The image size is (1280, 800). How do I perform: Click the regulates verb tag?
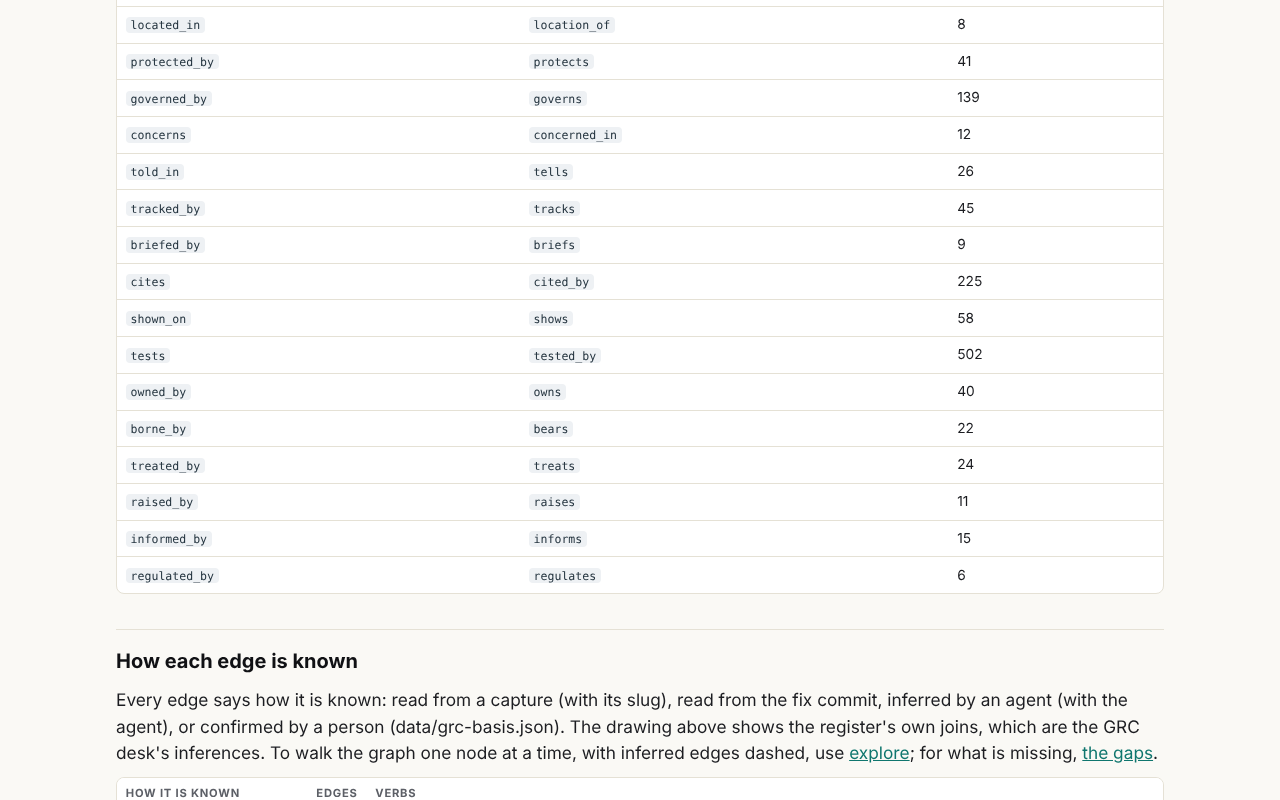[565, 576]
